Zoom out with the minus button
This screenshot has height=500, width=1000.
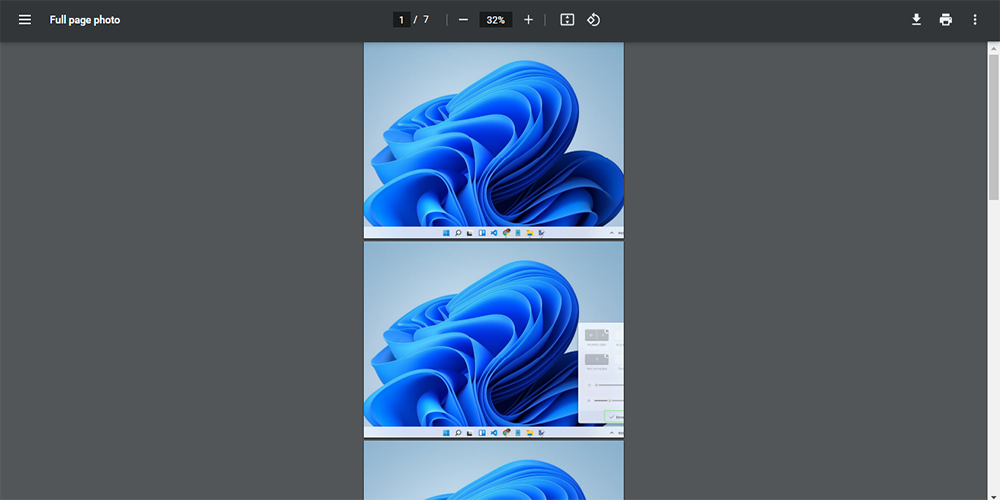464,20
